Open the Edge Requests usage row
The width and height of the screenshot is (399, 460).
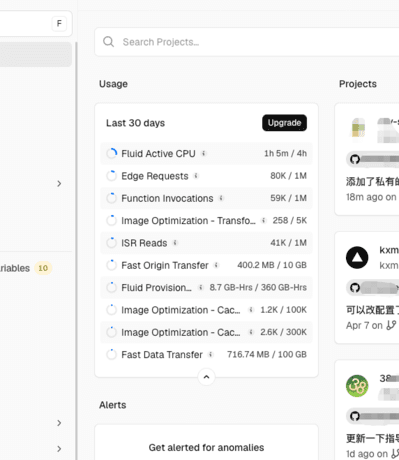[206, 176]
